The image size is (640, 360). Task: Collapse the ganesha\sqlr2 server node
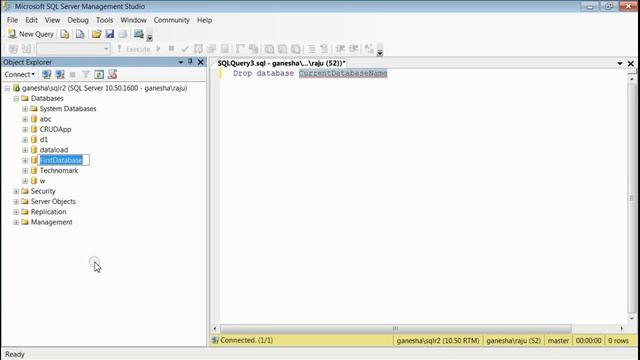pyautogui.click(x=7, y=88)
